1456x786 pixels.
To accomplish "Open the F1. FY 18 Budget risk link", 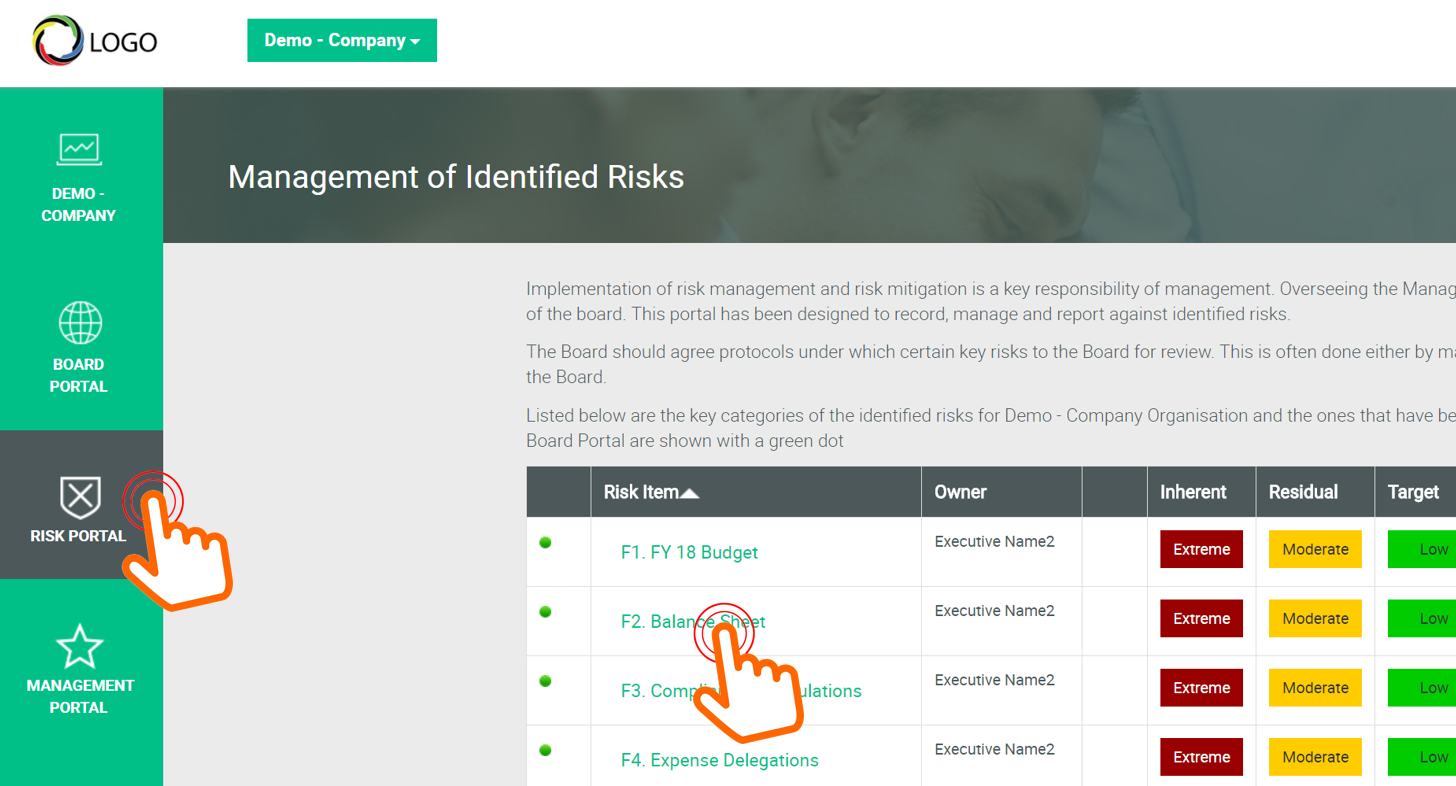I will [x=687, y=551].
